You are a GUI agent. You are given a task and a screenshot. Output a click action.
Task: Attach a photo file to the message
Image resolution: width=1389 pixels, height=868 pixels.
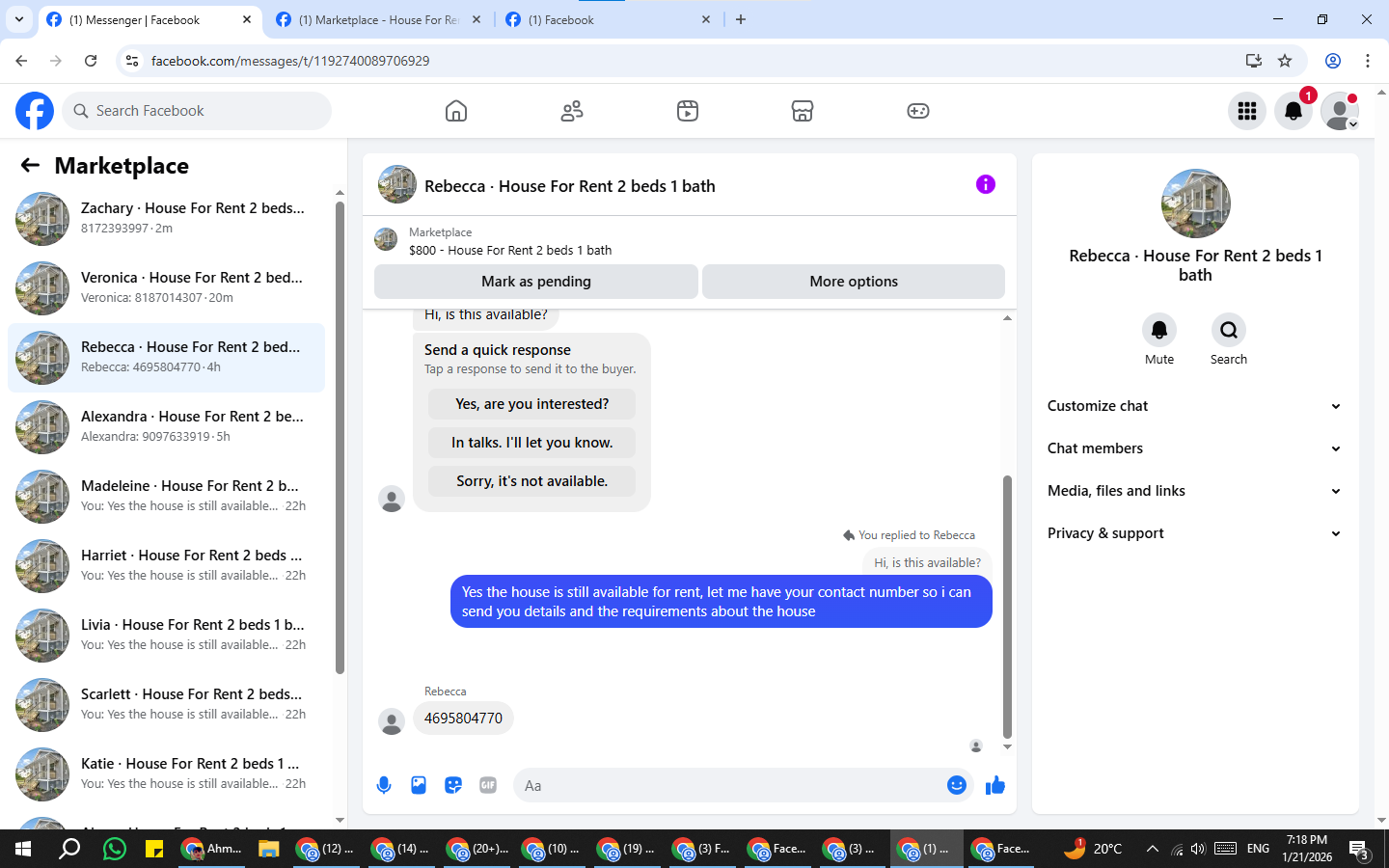pos(419,785)
